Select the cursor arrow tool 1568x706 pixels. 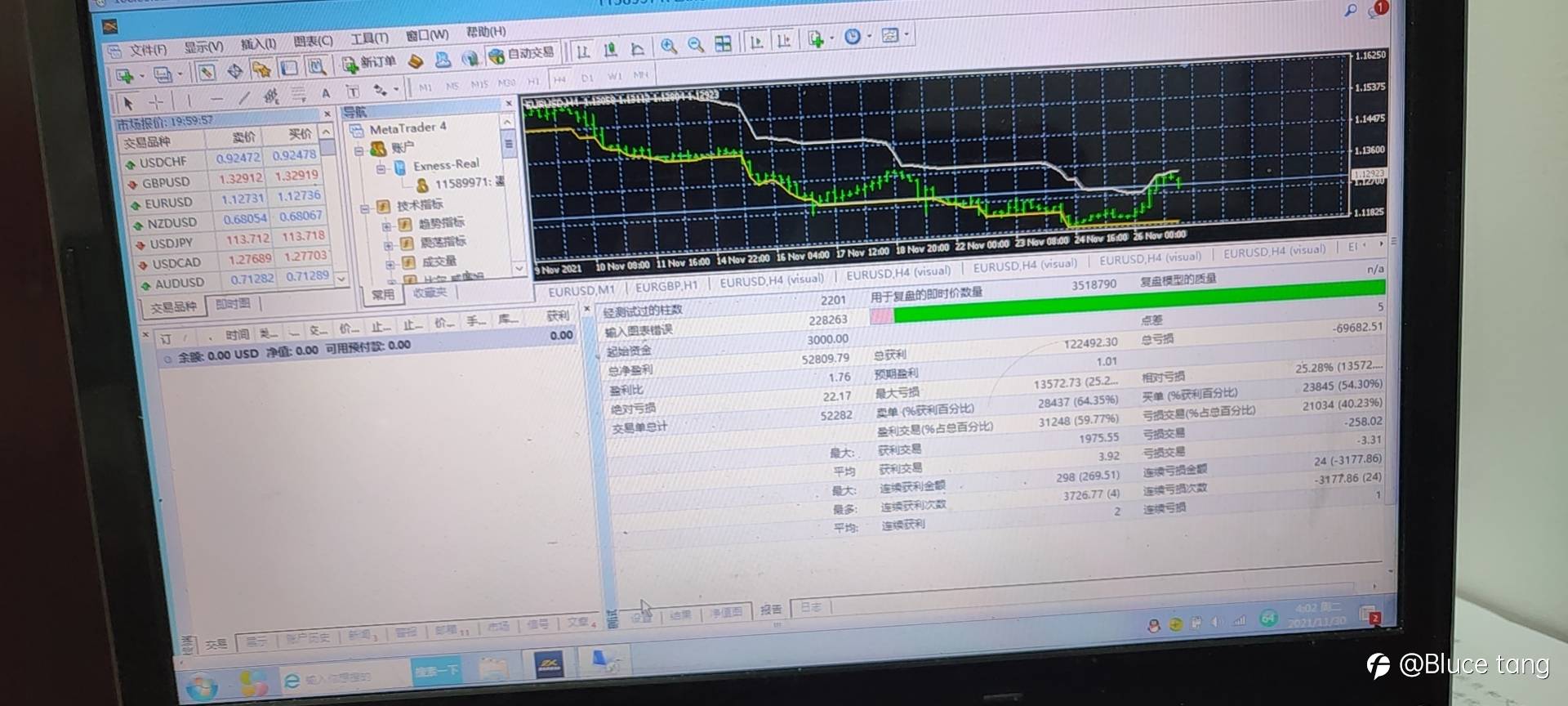coord(128,103)
